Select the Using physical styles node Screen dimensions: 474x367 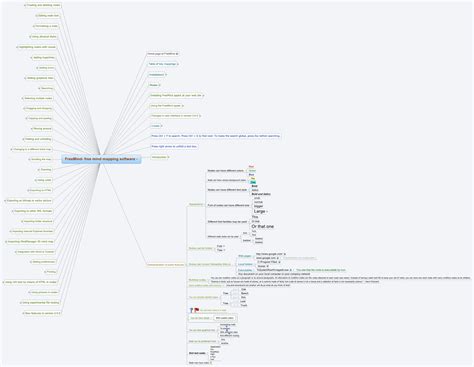44,37
